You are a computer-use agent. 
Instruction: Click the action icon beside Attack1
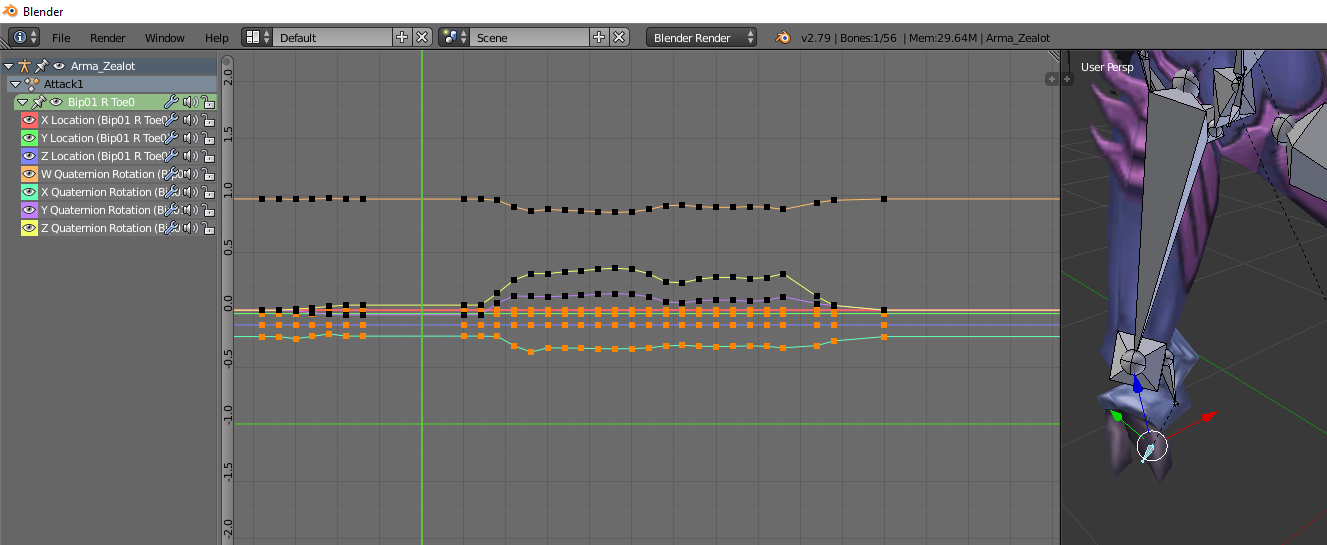(x=32, y=84)
